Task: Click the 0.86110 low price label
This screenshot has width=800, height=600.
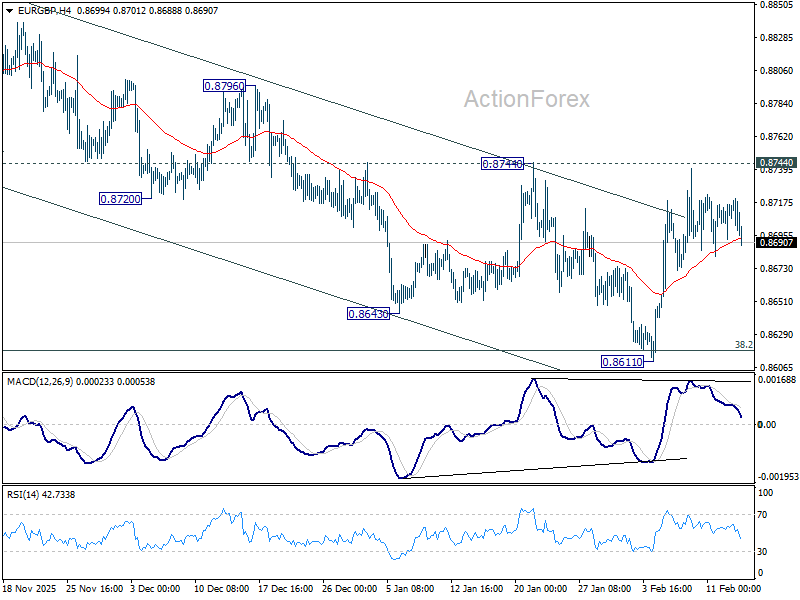Action: [620, 361]
